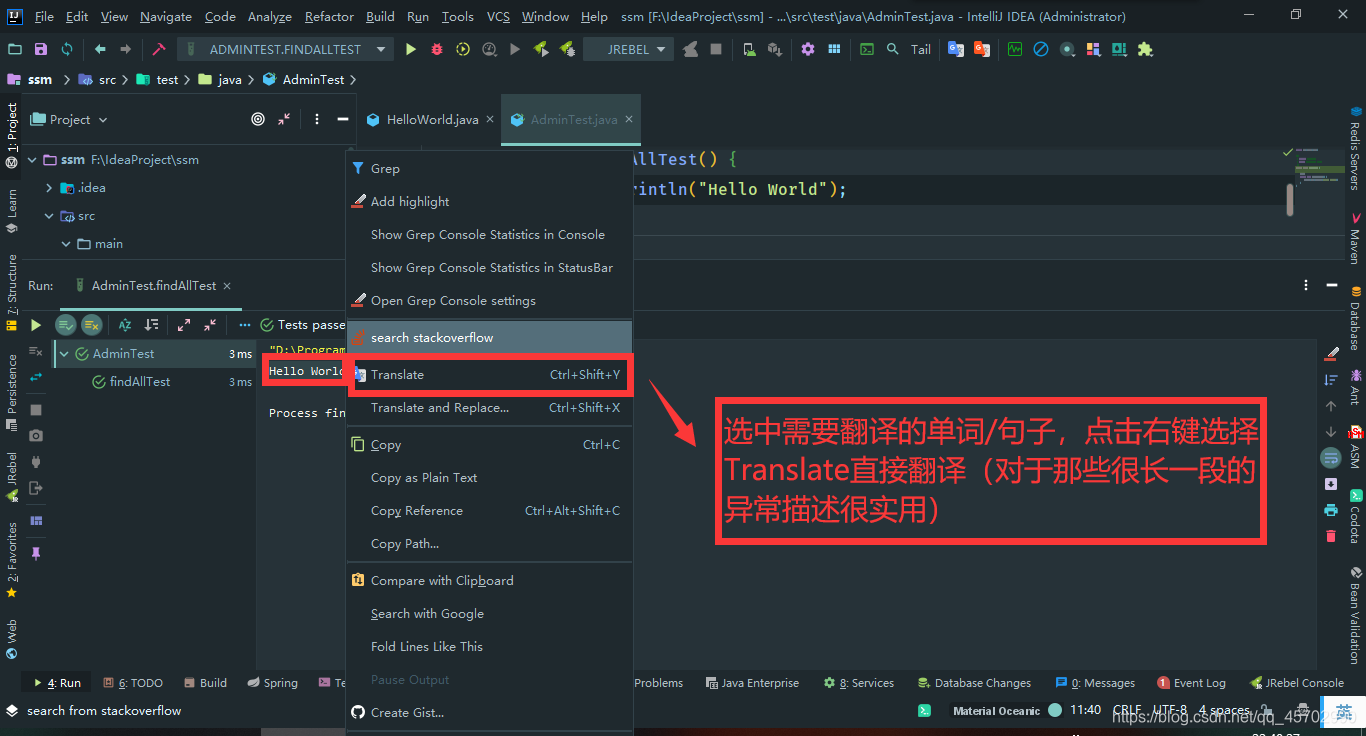Viewport: 1366px width, 736px height.
Task: Select the findAllTest result row
Action: (155, 381)
